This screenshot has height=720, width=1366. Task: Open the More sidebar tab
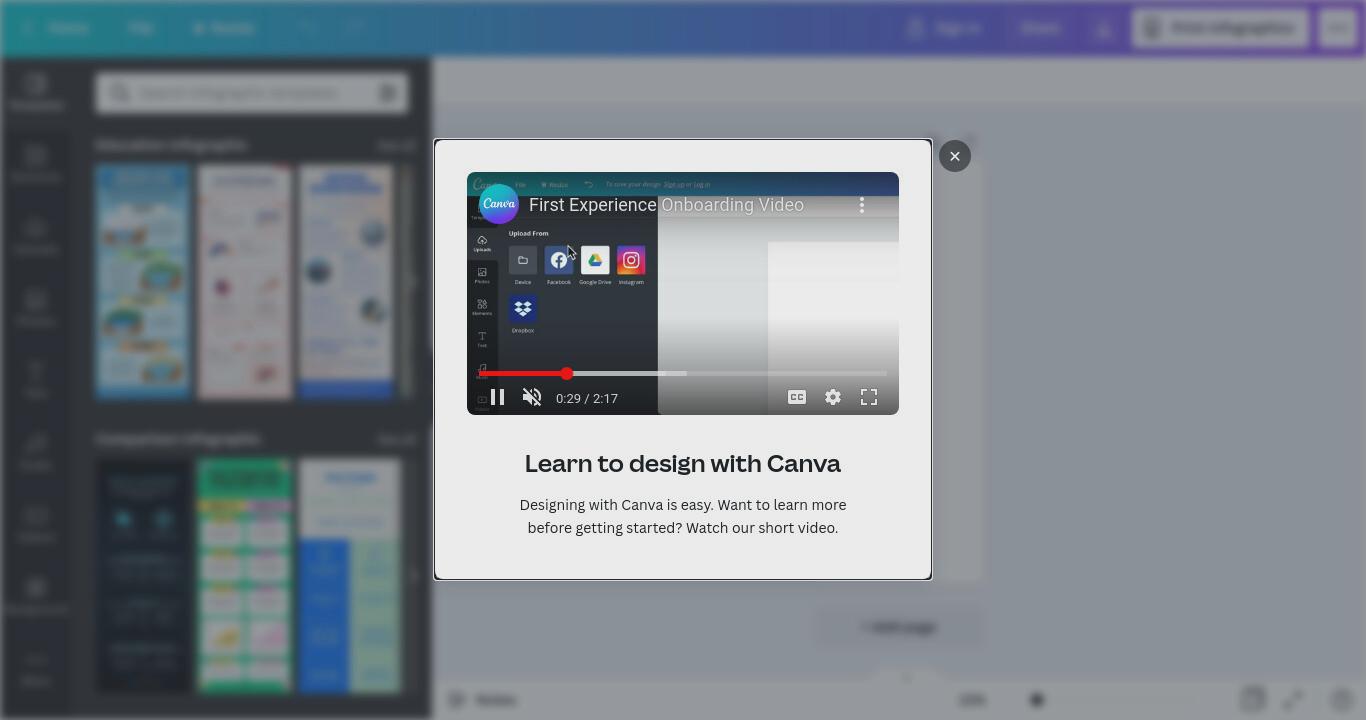tap(36, 668)
